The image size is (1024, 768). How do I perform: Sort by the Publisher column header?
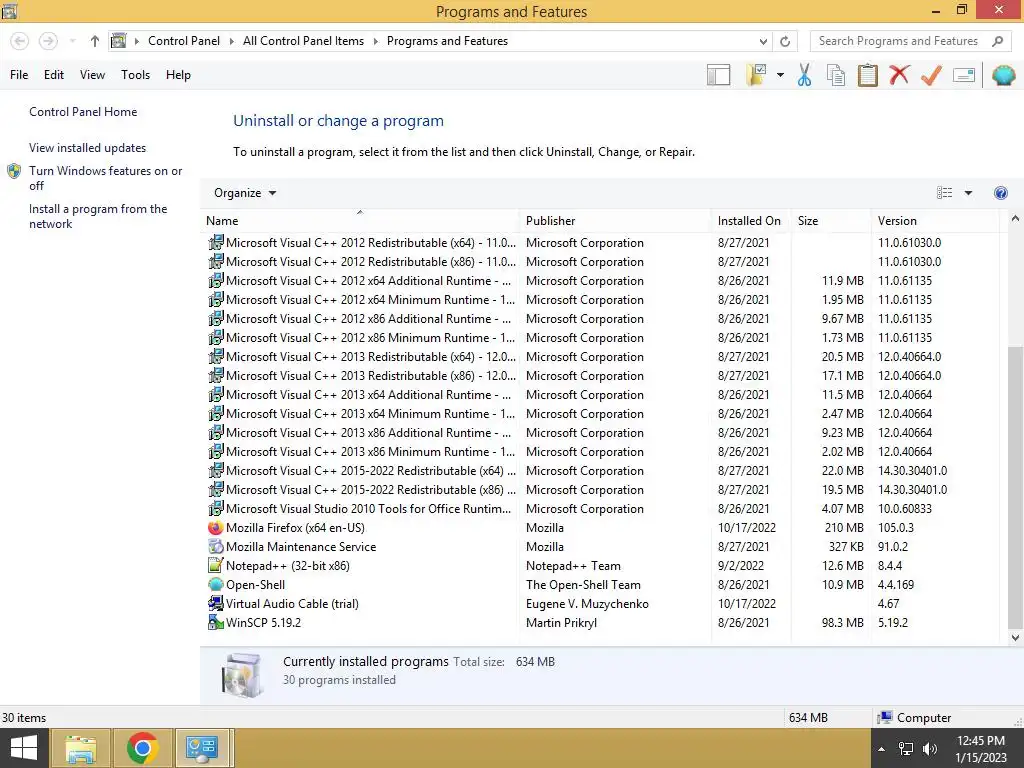(615, 221)
